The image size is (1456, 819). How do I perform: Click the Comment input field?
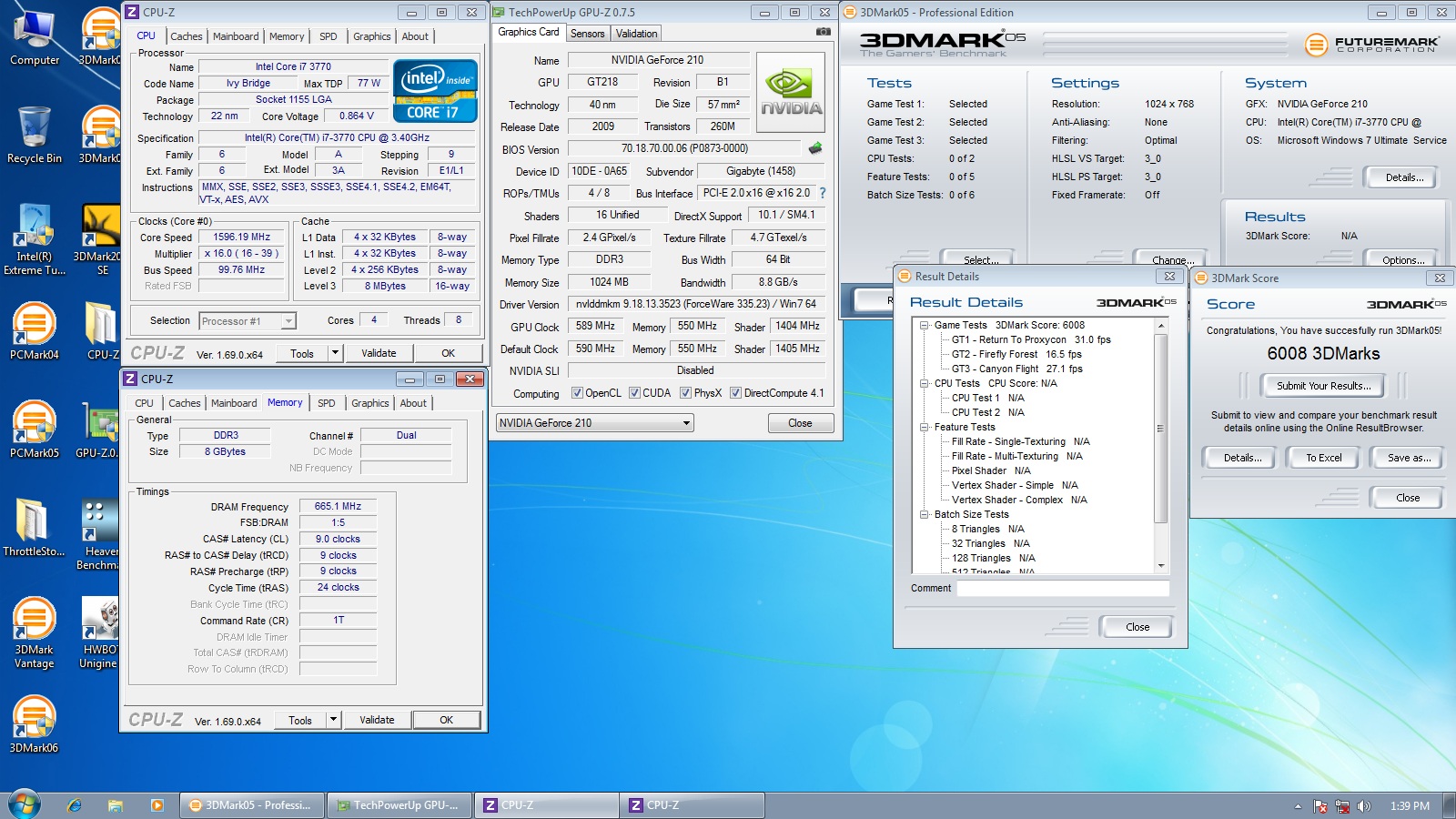(x=1063, y=588)
